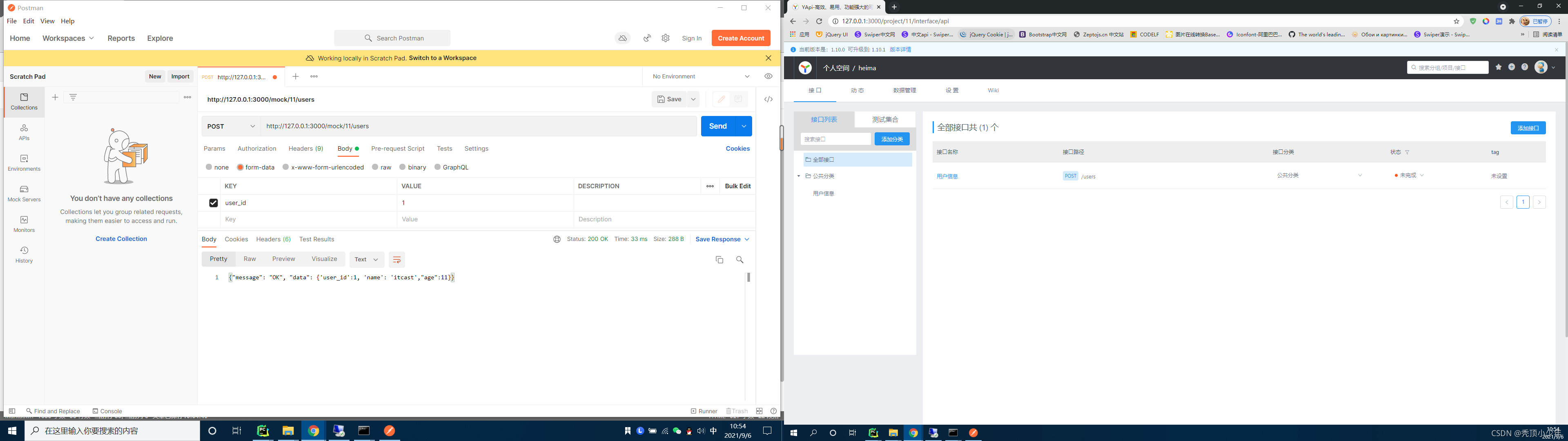Click the Raw view icon in response
The width and height of the screenshot is (1568, 441).
pos(249,259)
